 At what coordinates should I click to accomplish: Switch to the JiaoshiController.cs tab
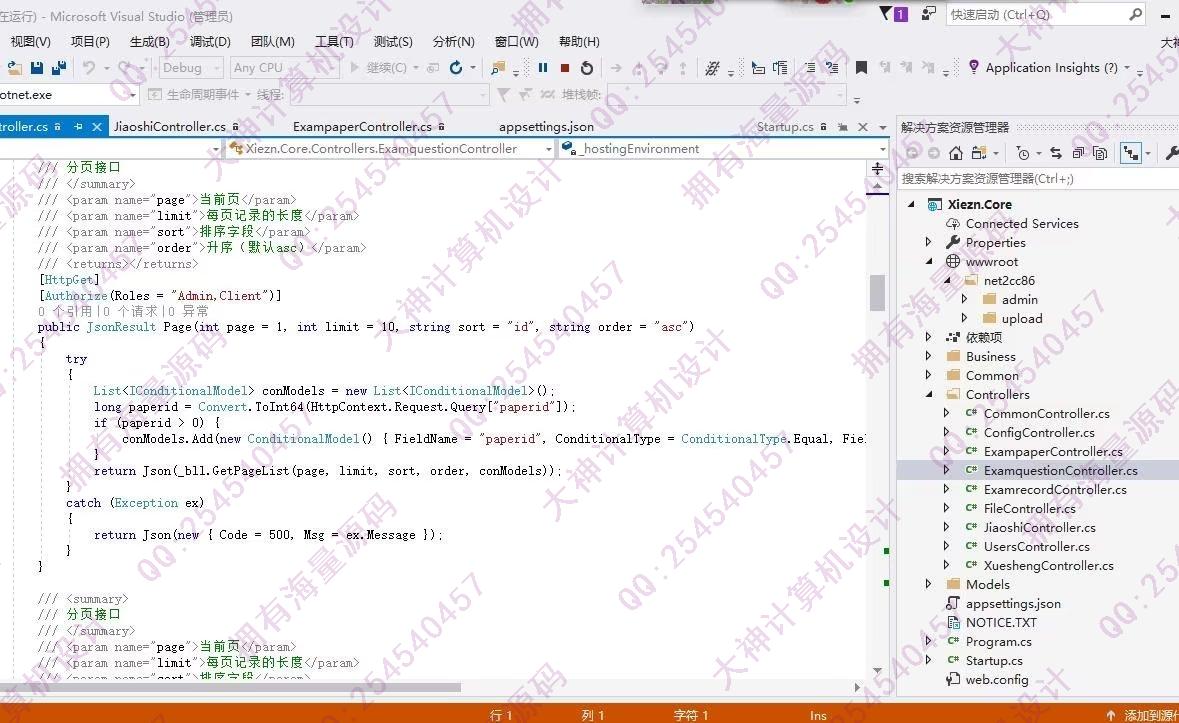[170, 127]
